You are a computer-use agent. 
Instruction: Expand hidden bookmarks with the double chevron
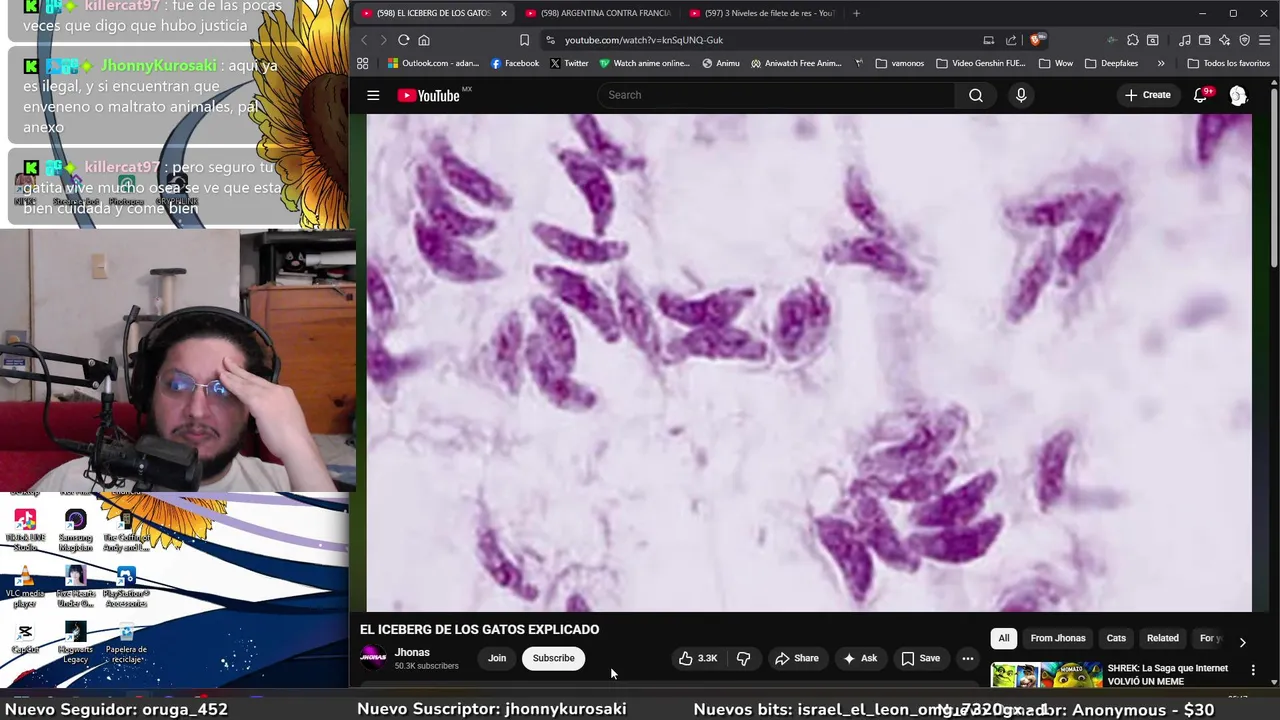tap(1160, 63)
